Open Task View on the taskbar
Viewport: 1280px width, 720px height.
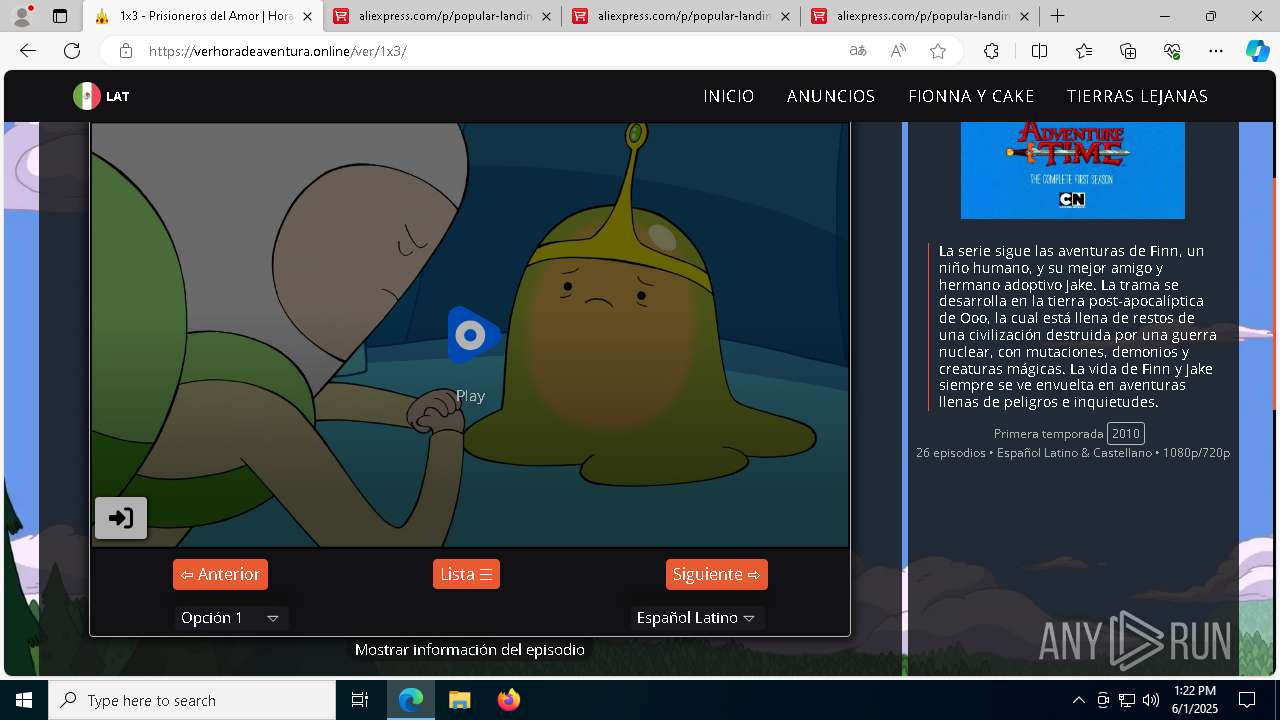[360, 700]
